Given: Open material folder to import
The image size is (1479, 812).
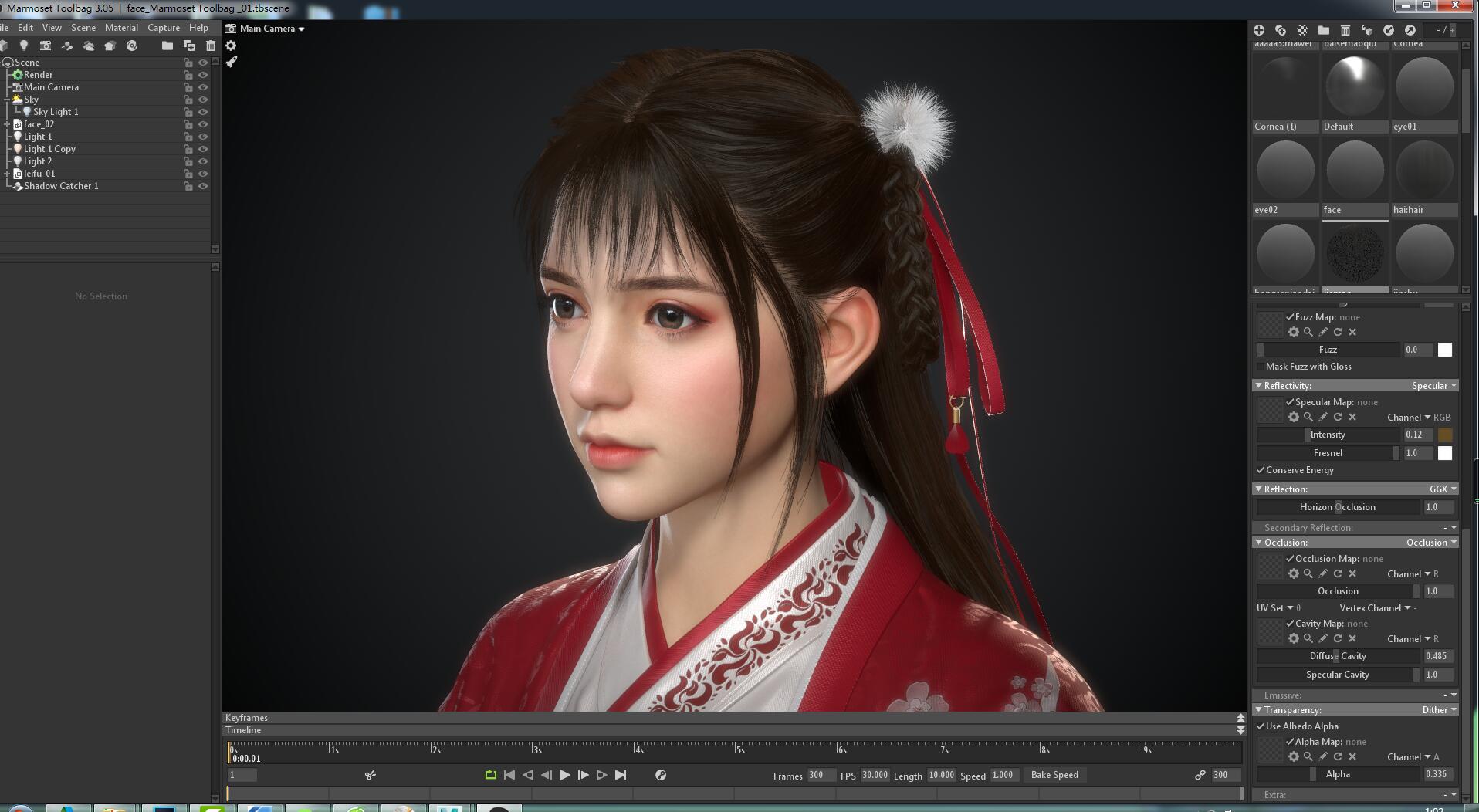Looking at the screenshot, I should pyautogui.click(x=1324, y=30).
